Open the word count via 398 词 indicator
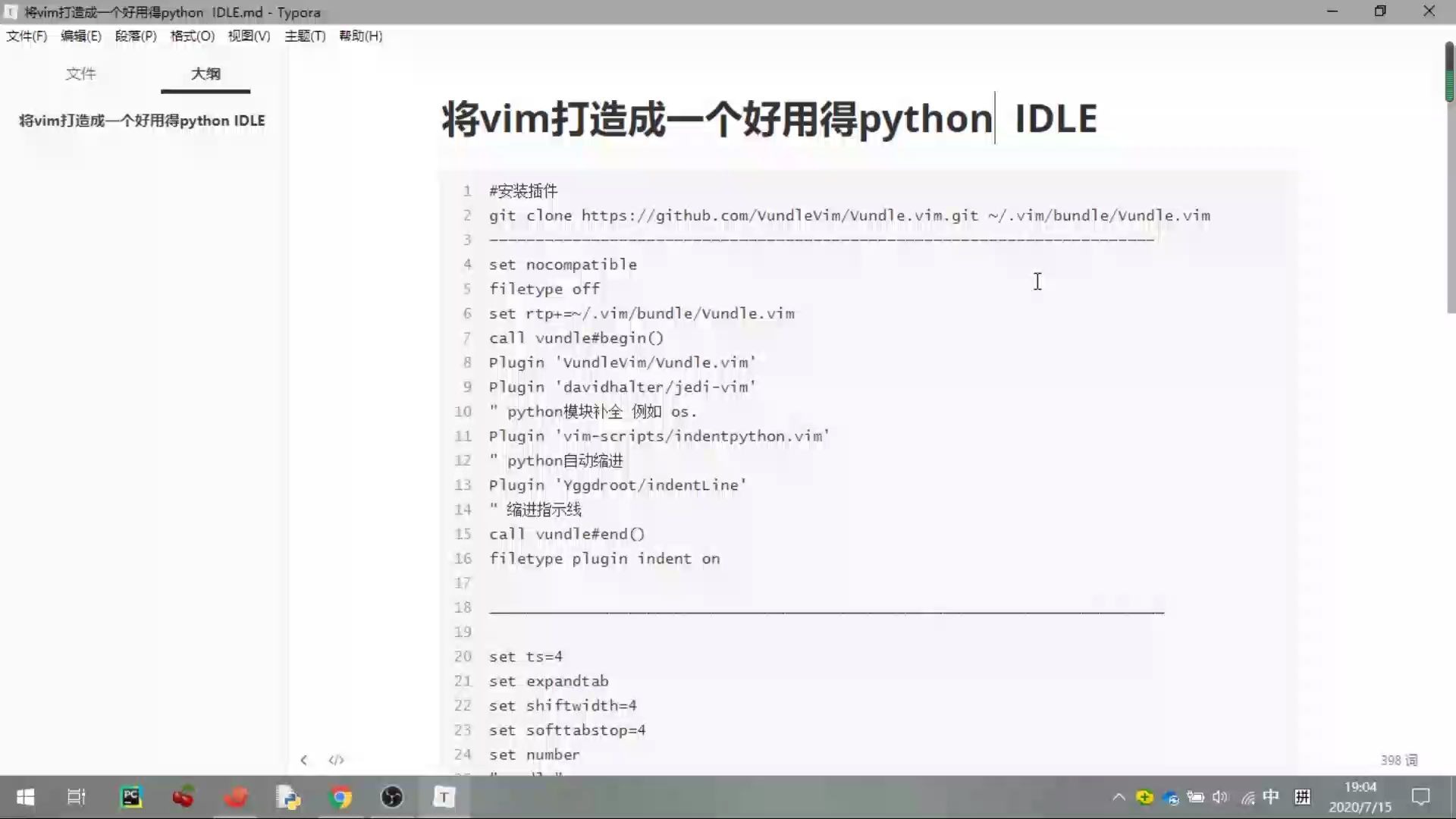The height and width of the screenshot is (819, 1456). coord(1399,760)
